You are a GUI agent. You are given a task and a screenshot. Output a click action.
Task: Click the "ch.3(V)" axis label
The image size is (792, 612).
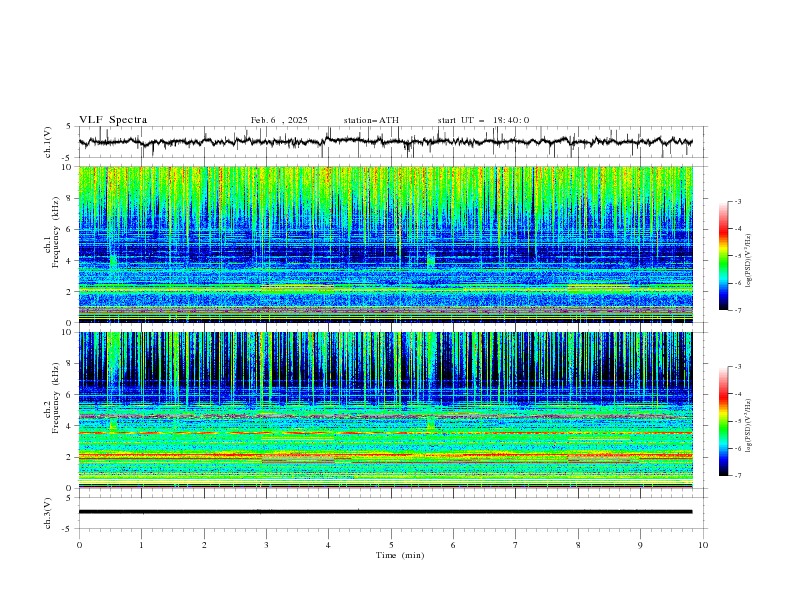click(x=48, y=513)
